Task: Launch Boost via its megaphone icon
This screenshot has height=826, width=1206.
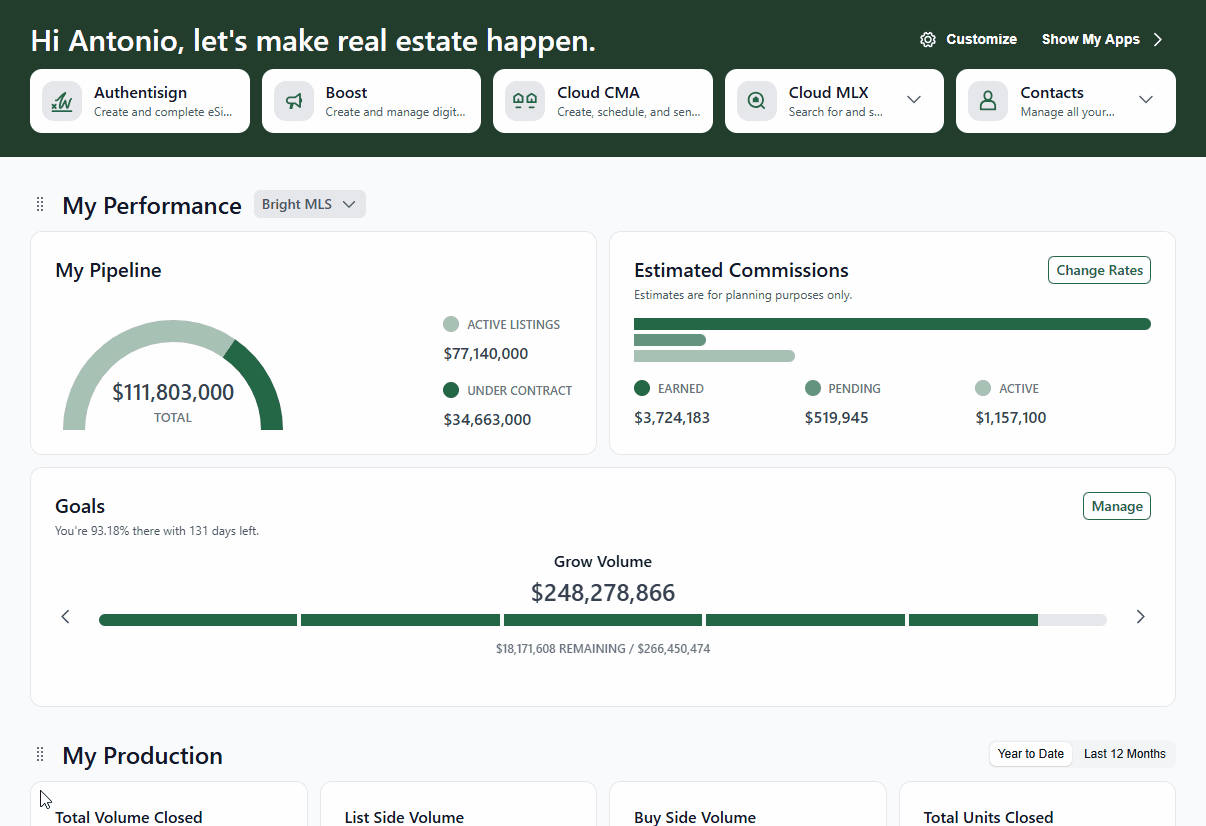Action: [x=294, y=101]
